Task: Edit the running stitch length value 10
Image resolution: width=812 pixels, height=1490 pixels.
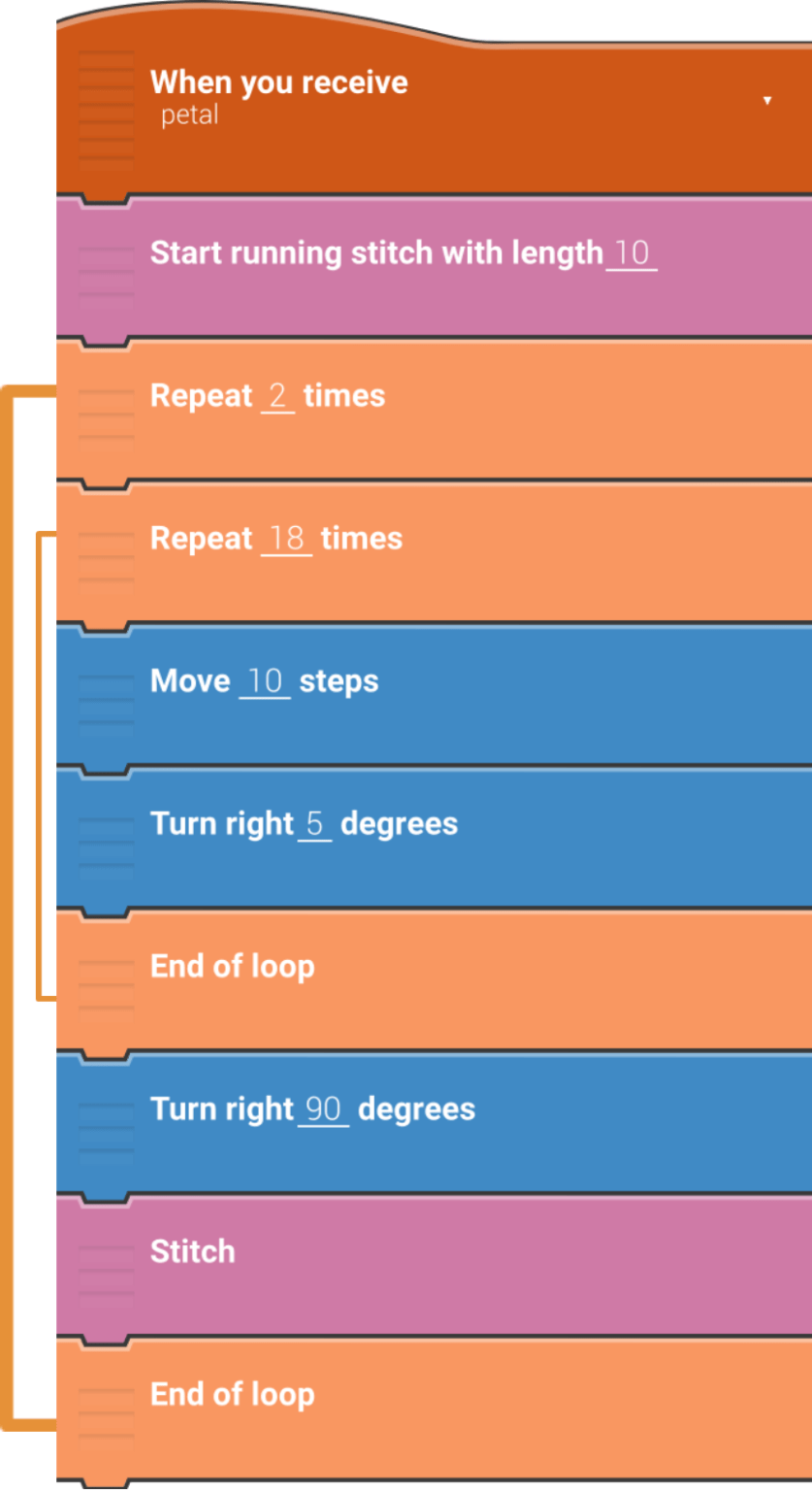Action: coord(632,253)
